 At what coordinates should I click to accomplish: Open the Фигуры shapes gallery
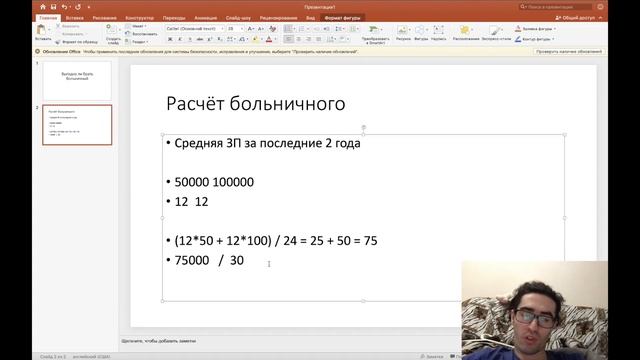click(x=421, y=33)
